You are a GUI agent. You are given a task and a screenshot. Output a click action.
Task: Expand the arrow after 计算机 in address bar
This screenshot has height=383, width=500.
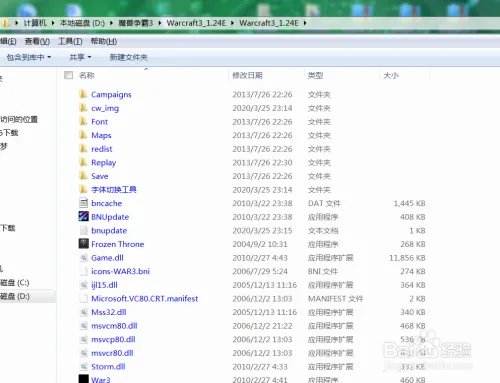pos(53,23)
